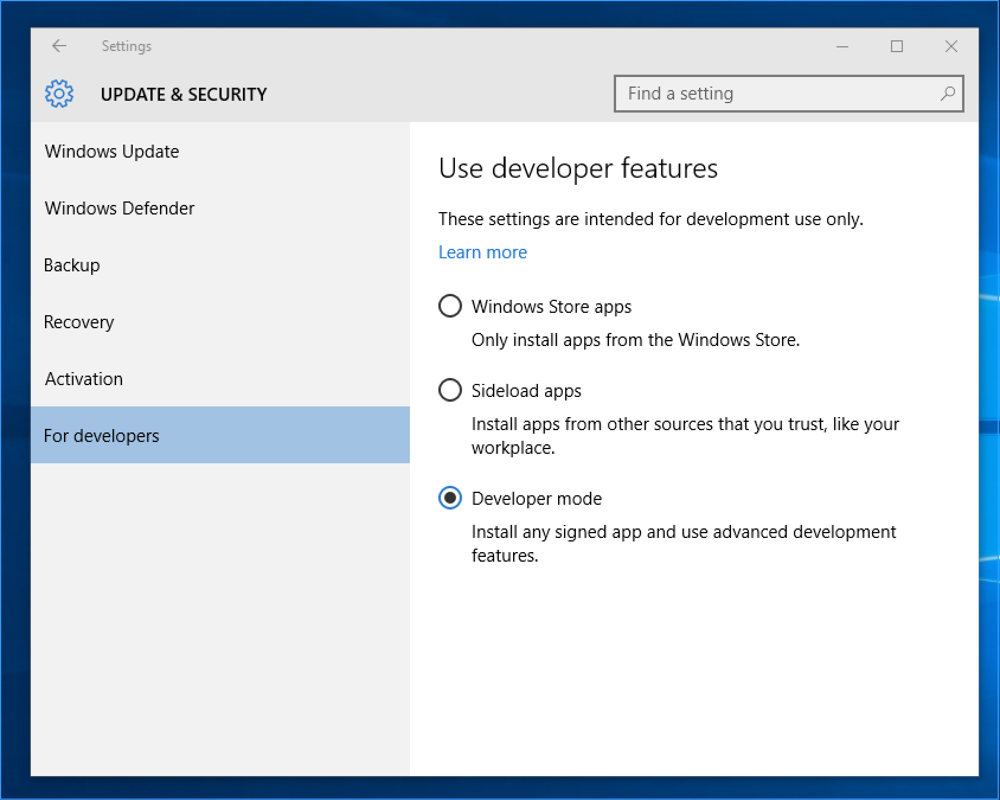Click the back arrow in Settings

[59, 46]
